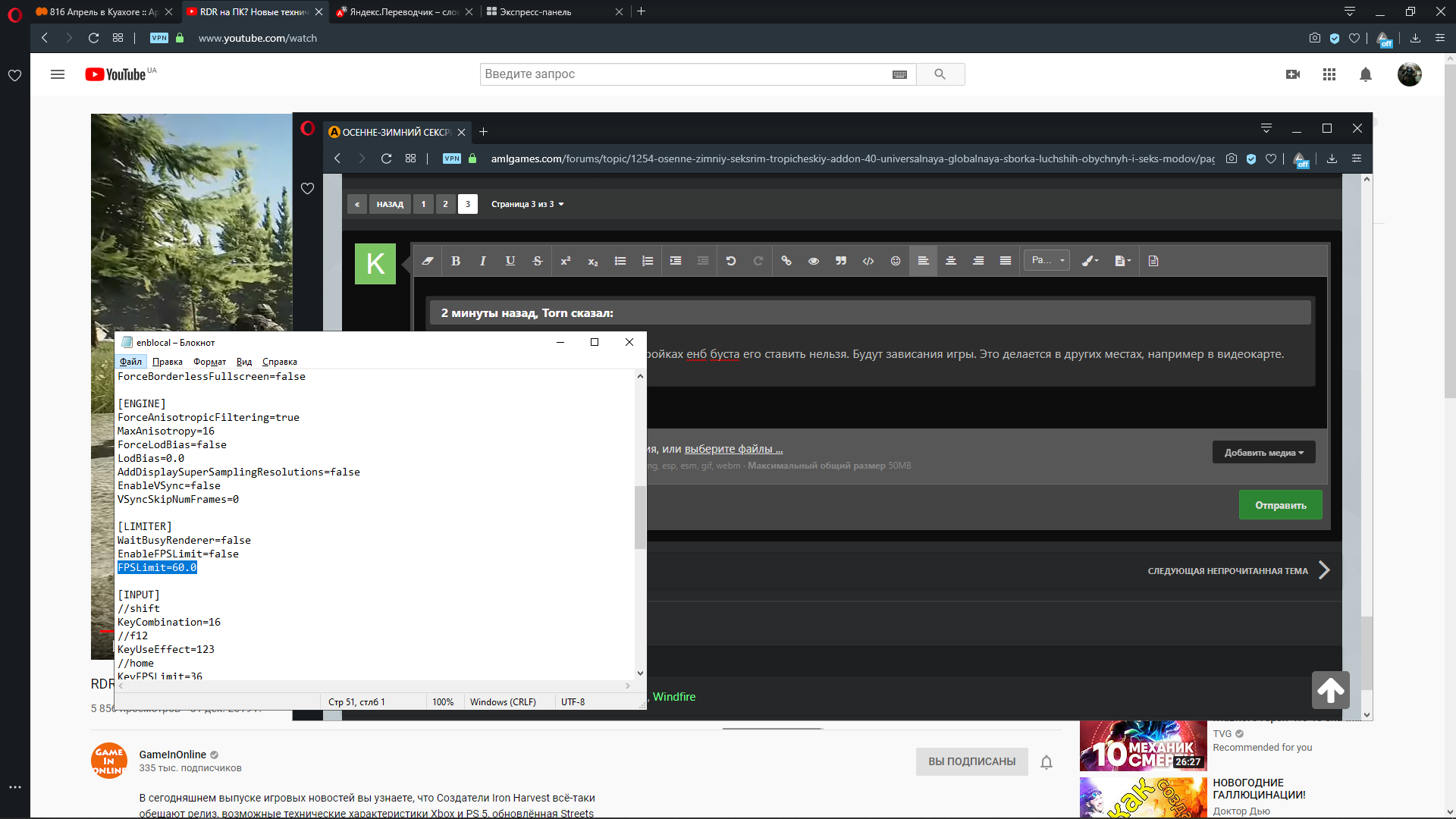The width and height of the screenshot is (1456, 819).
Task: Click the 'выберите файлы' link
Action: tap(733, 449)
